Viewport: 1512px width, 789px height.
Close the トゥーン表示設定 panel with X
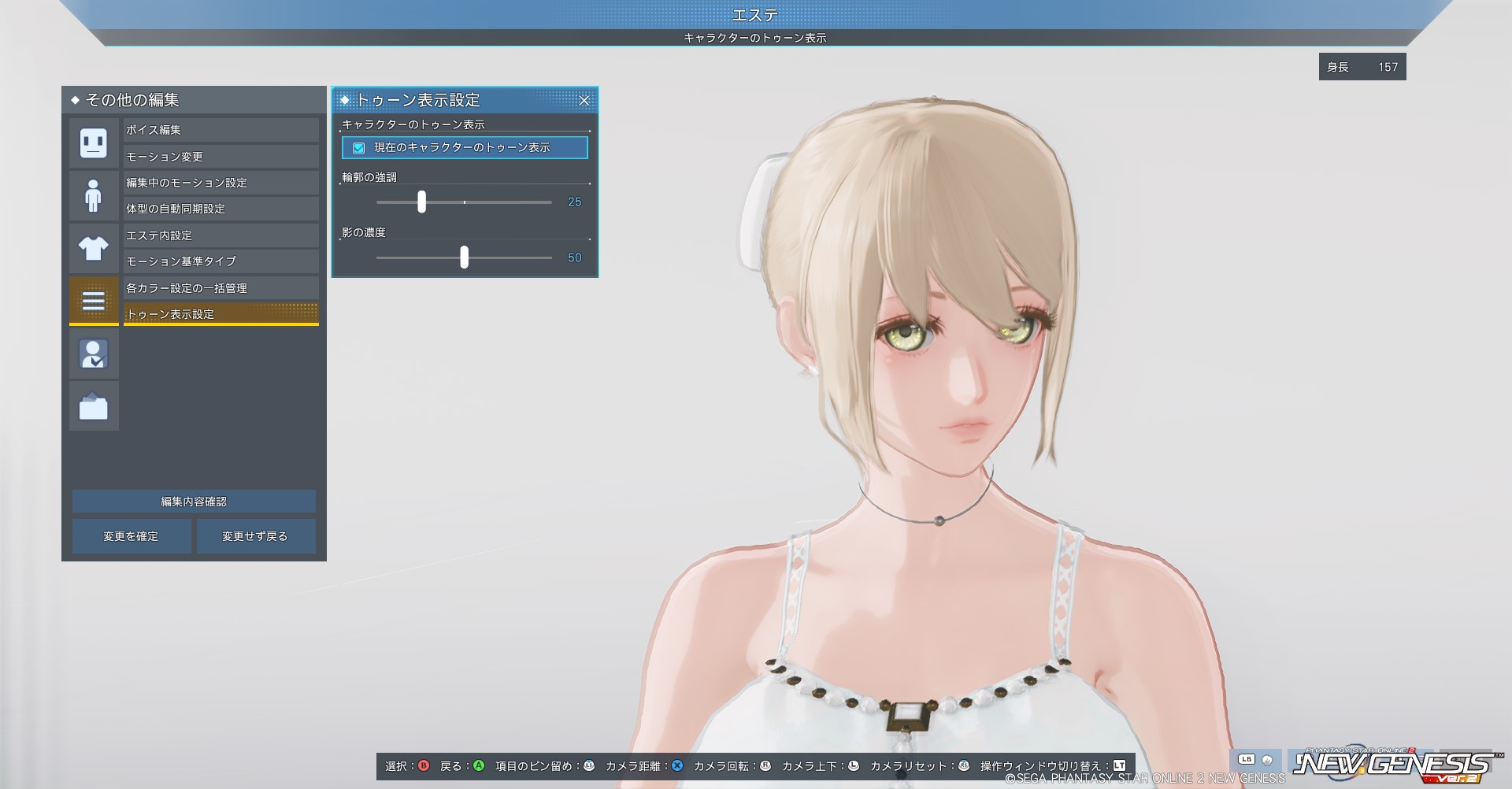pos(584,100)
